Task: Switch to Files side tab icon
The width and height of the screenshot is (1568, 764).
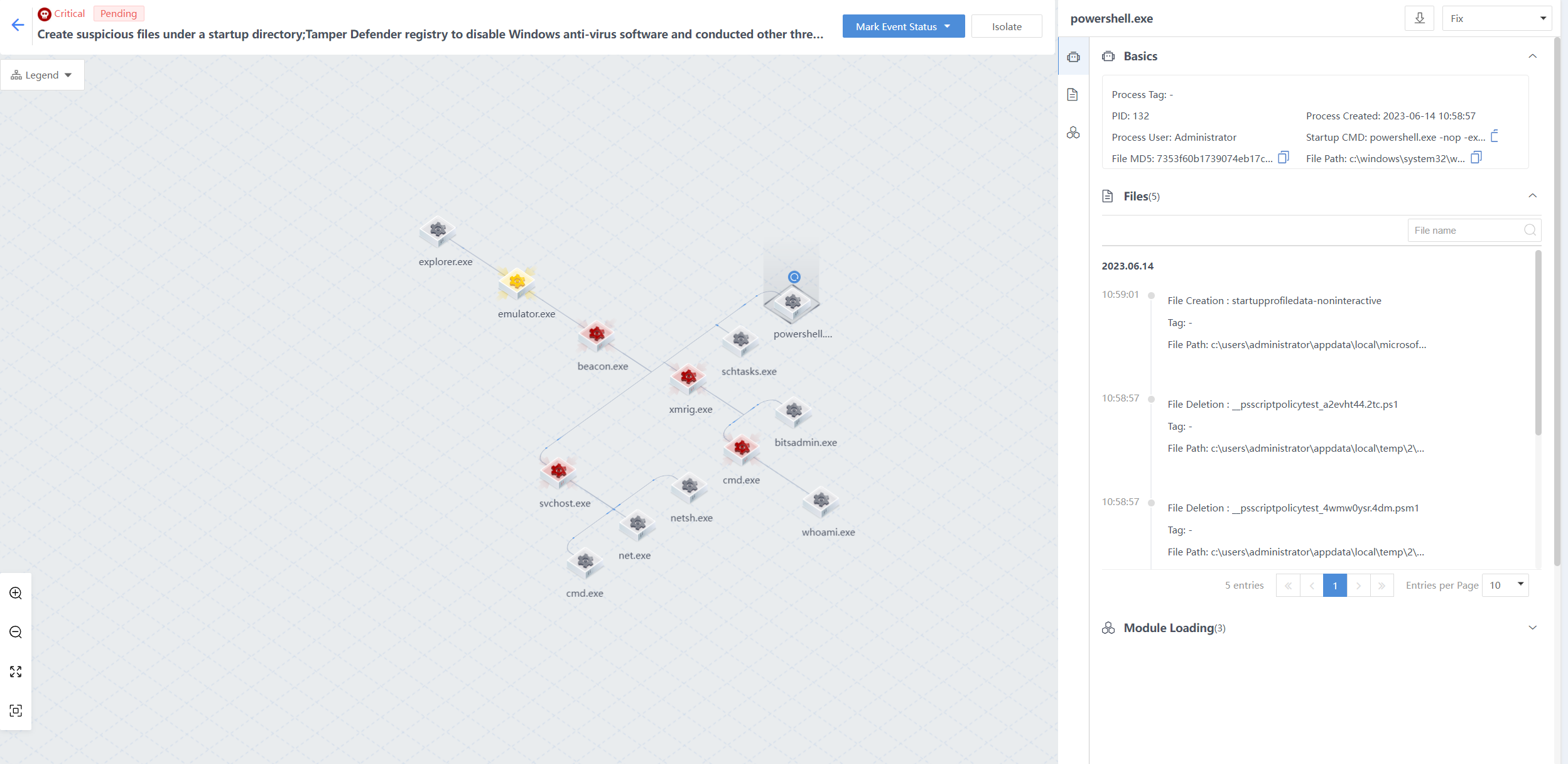Action: click(x=1073, y=94)
